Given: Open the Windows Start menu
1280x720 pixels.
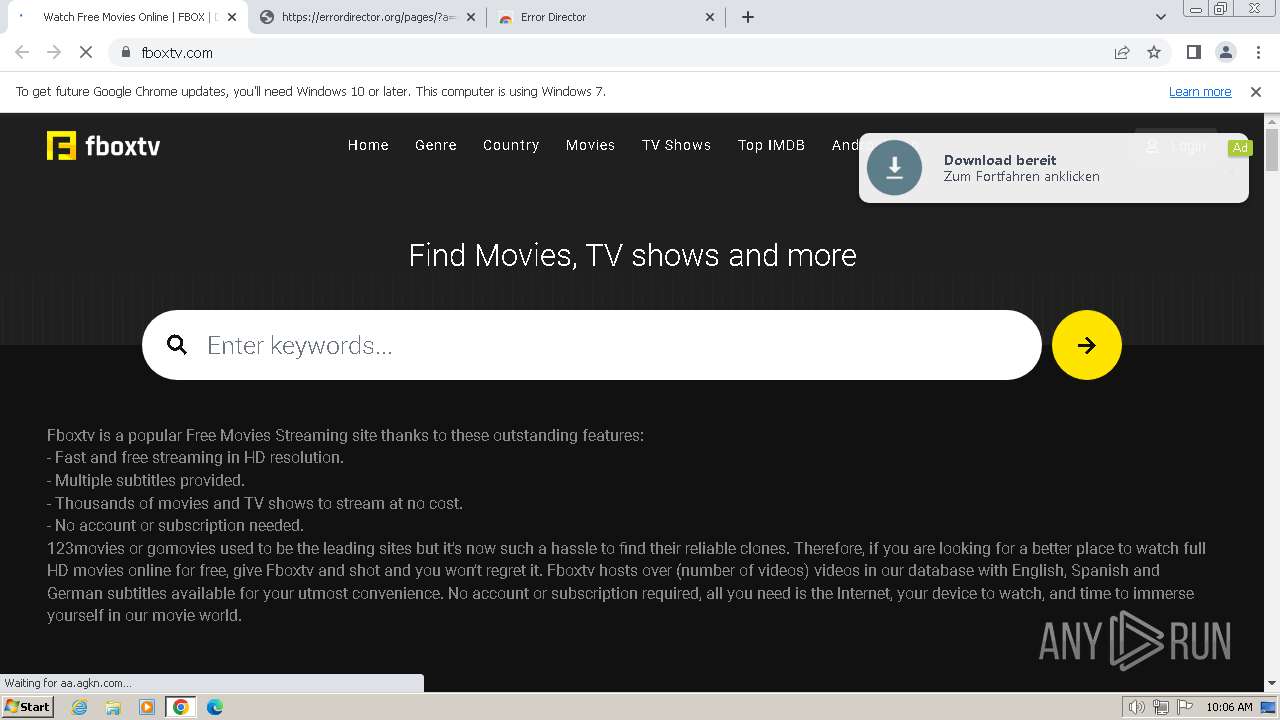Looking at the screenshot, I should coord(27,707).
